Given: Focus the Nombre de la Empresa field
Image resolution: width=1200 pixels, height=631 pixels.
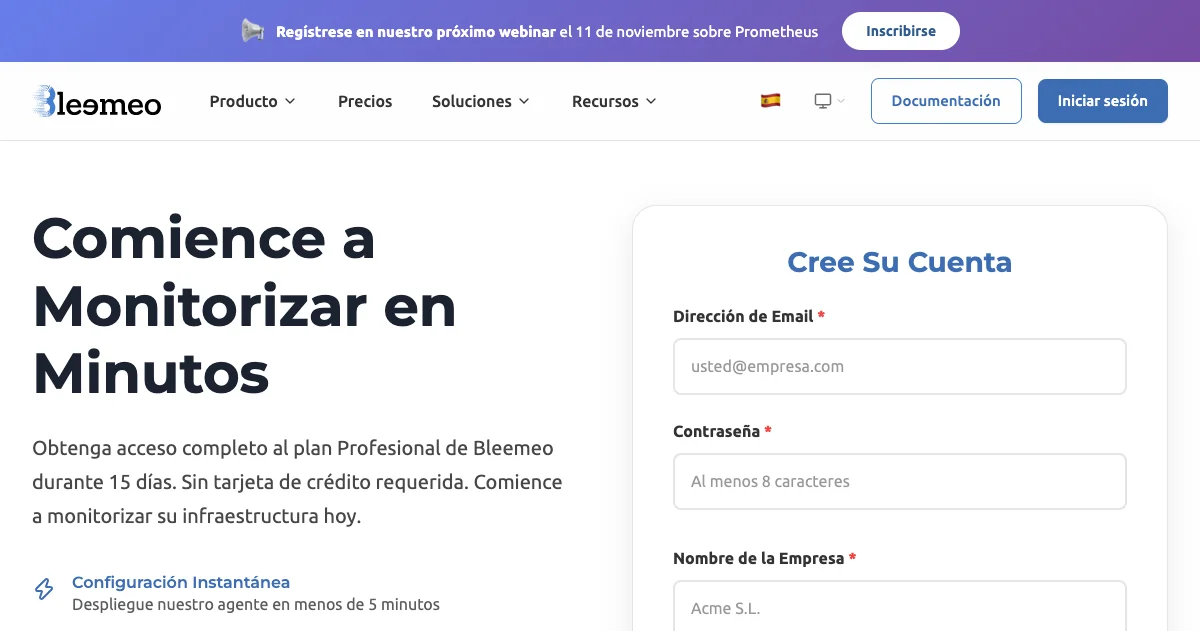Looking at the screenshot, I should click(x=900, y=606).
